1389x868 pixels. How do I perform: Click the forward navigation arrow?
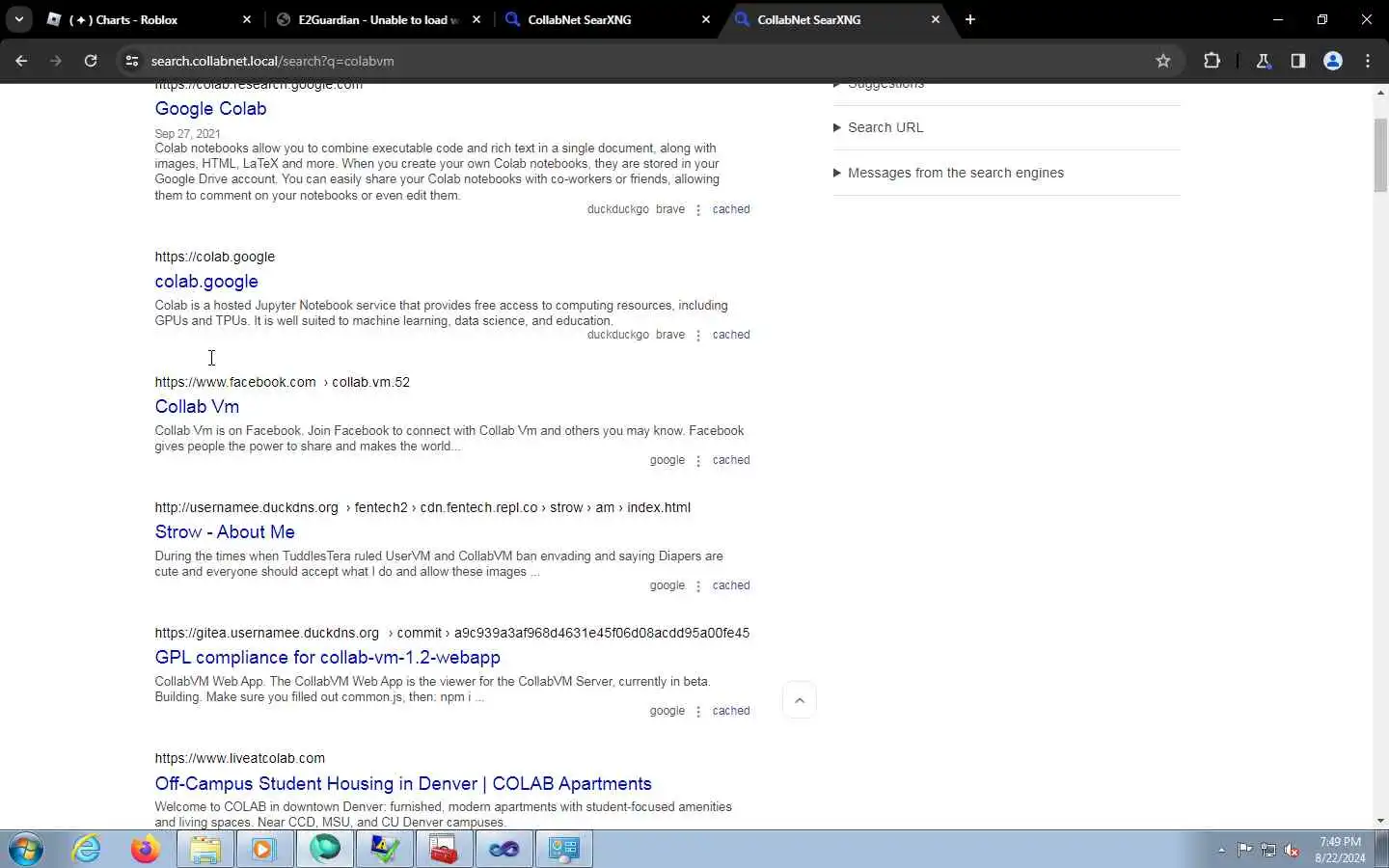click(x=55, y=61)
